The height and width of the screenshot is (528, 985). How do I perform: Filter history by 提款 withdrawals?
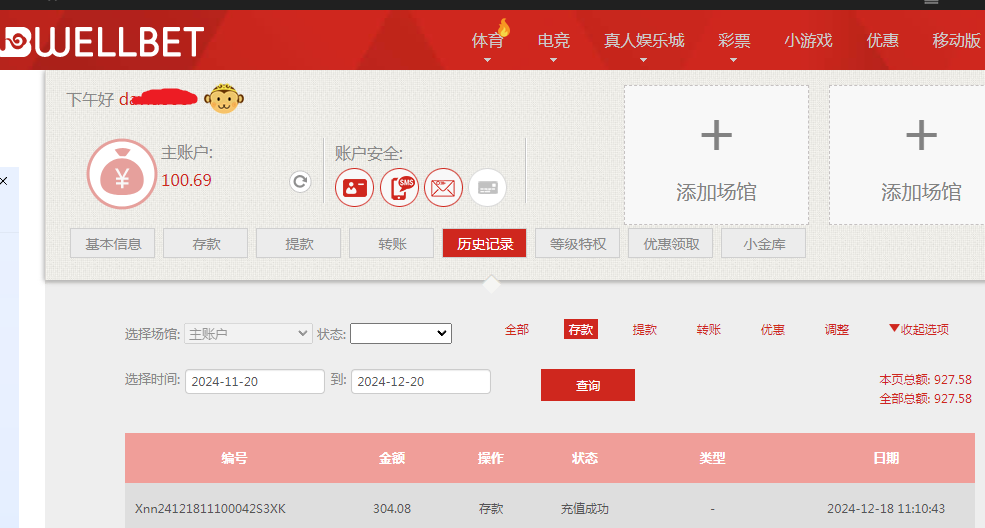click(645, 330)
